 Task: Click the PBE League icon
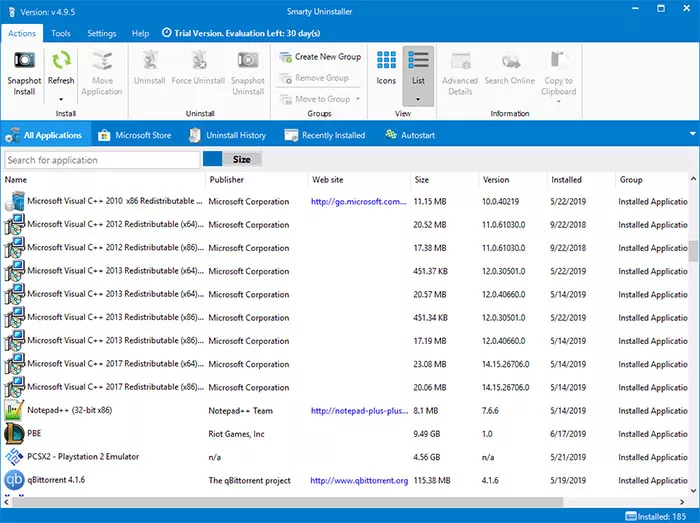(x=14, y=433)
